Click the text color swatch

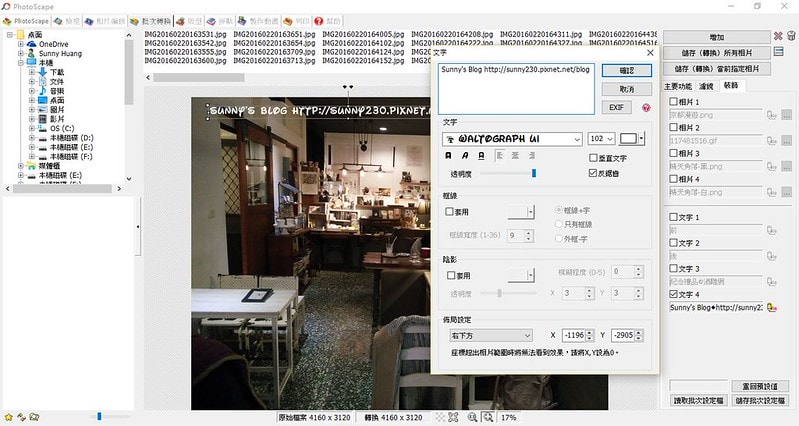(x=629, y=139)
